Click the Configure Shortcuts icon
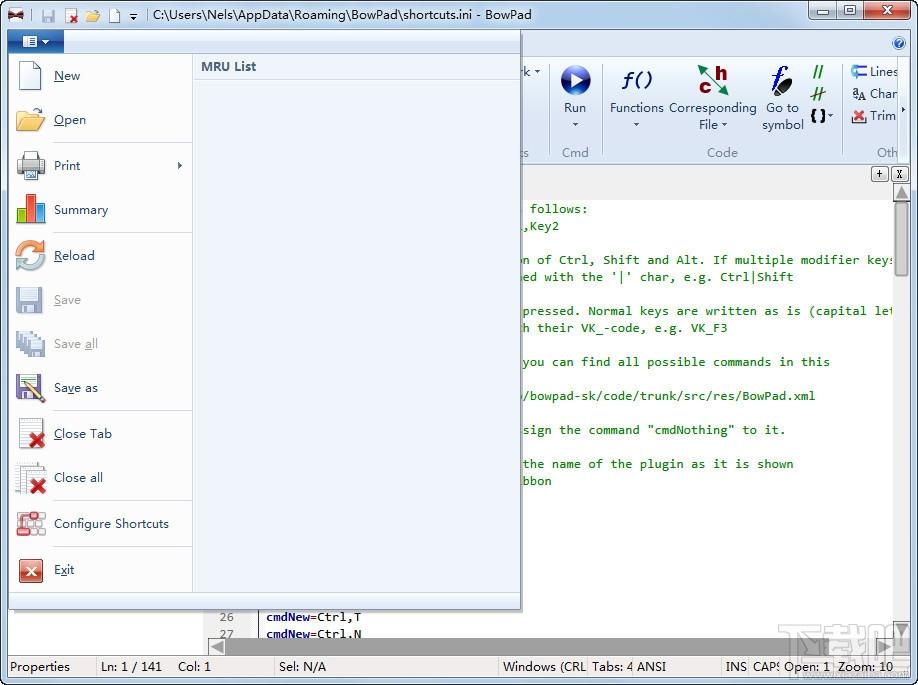The height and width of the screenshot is (685, 918). click(x=30, y=524)
